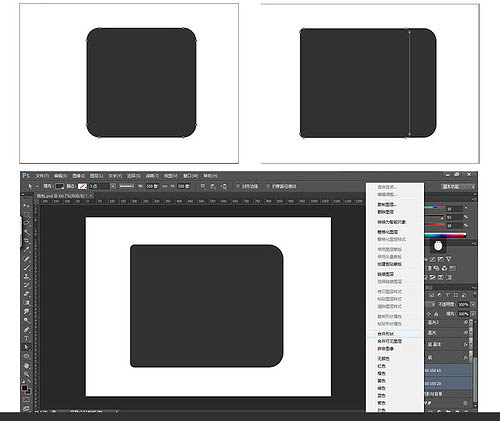500x421 pixels.
Task: Click the width W input field
Action: click(x=152, y=186)
